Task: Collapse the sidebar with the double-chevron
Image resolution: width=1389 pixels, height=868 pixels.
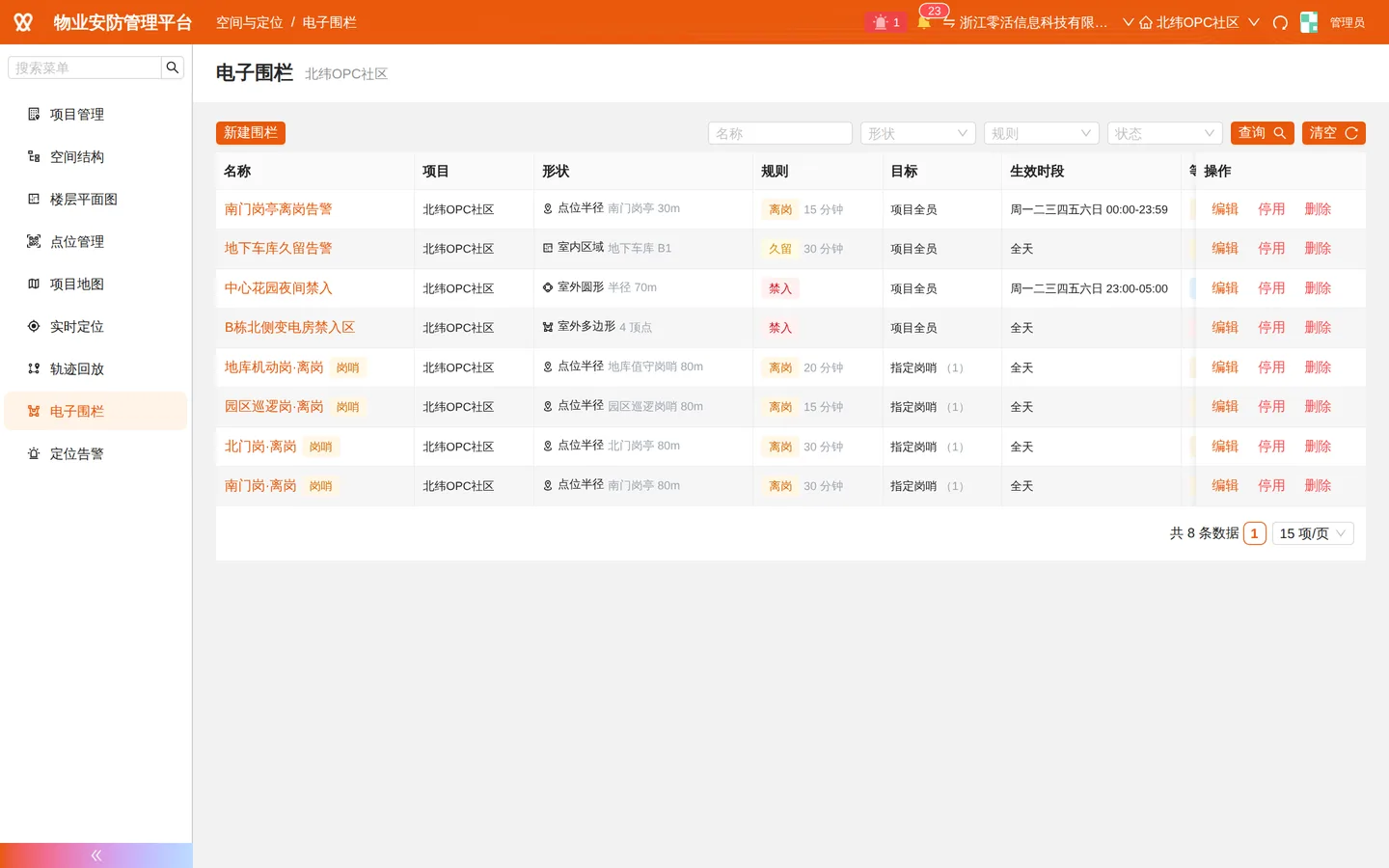Action: tap(96, 855)
